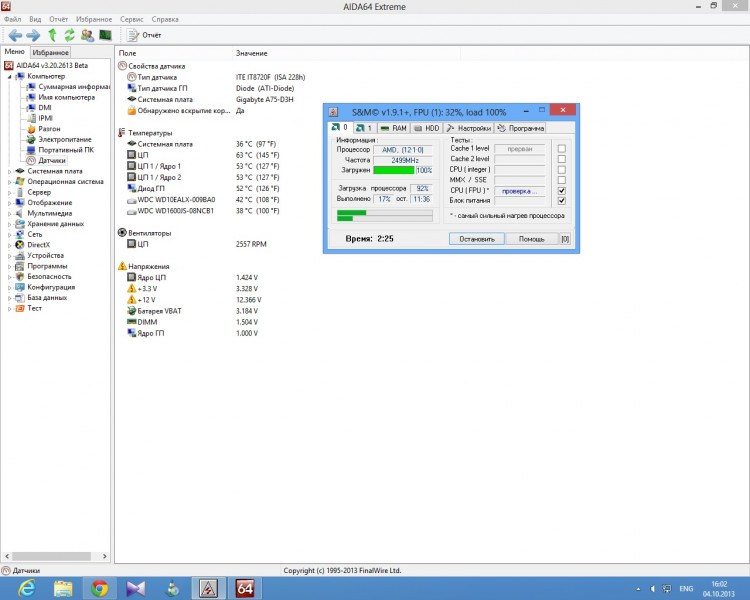Image resolution: width=750 pixels, height=600 pixels.
Task: Click the Refresh toolbar icon
Action: [x=70, y=35]
